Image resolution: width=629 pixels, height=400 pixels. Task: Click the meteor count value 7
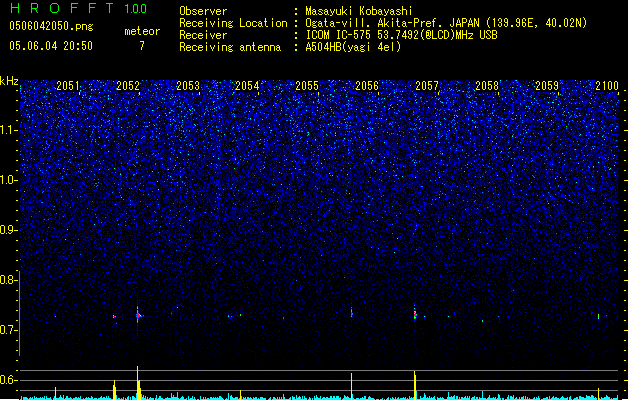(x=142, y=46)
